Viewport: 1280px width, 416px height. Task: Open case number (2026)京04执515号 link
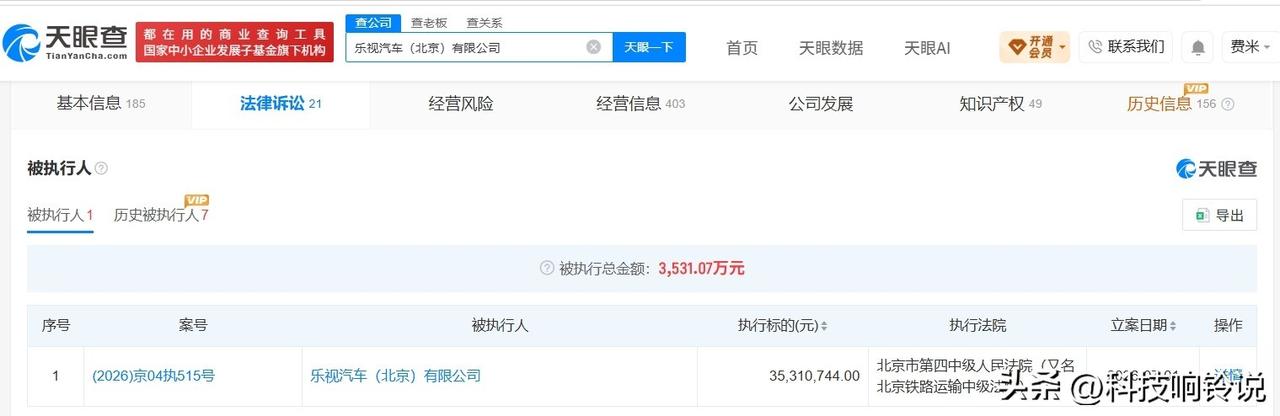coord(153,376)
